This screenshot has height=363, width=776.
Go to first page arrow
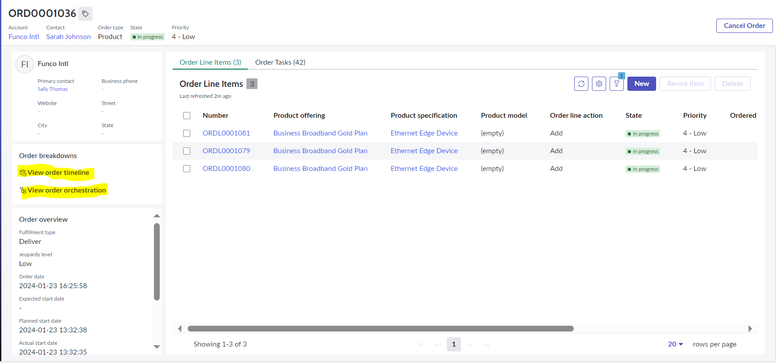pos(422,344)
